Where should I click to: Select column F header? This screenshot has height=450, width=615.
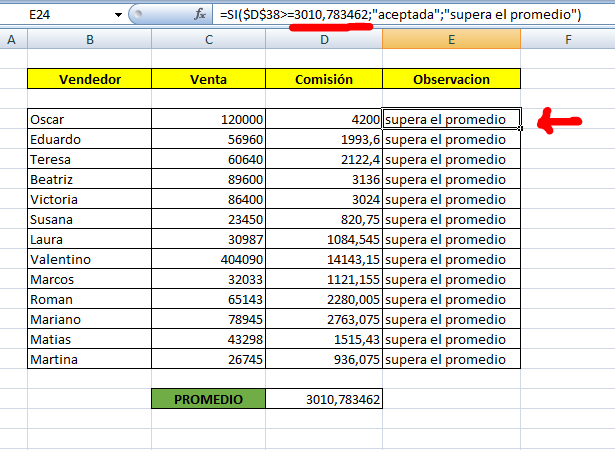pos(567,39)
